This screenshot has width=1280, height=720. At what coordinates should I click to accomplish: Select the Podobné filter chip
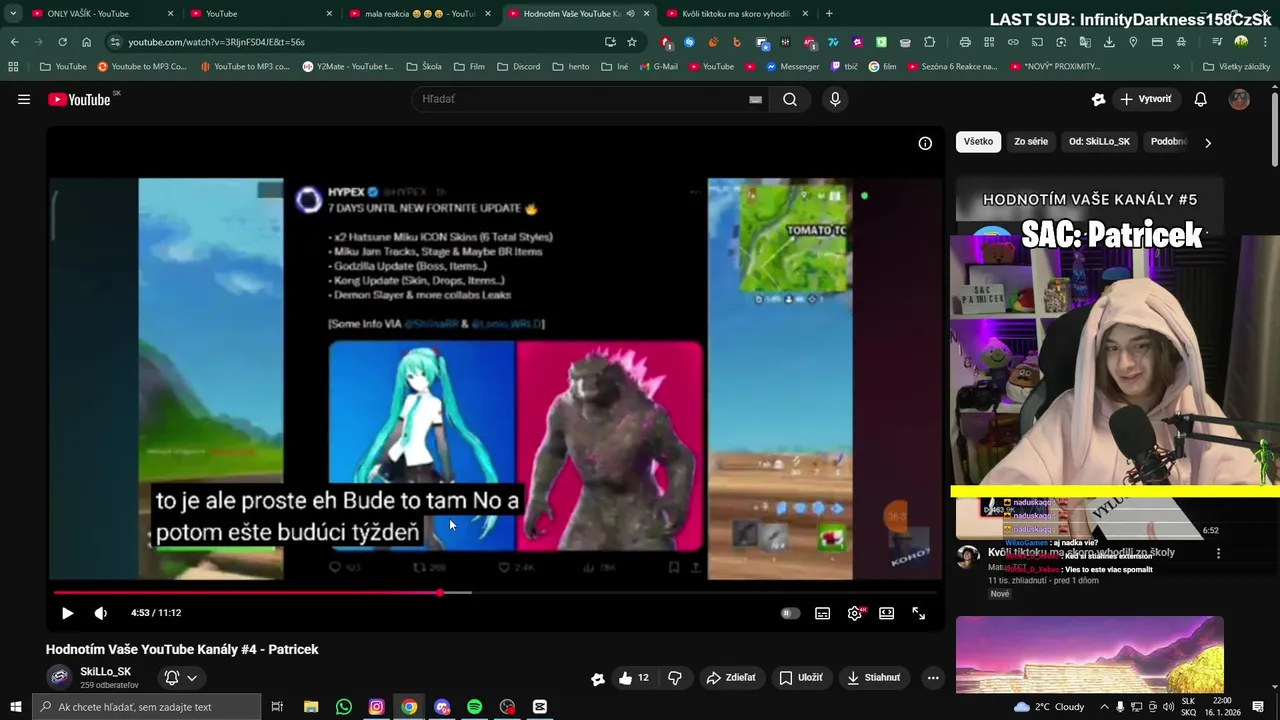pyautogui.click(x=1168, y=142)
